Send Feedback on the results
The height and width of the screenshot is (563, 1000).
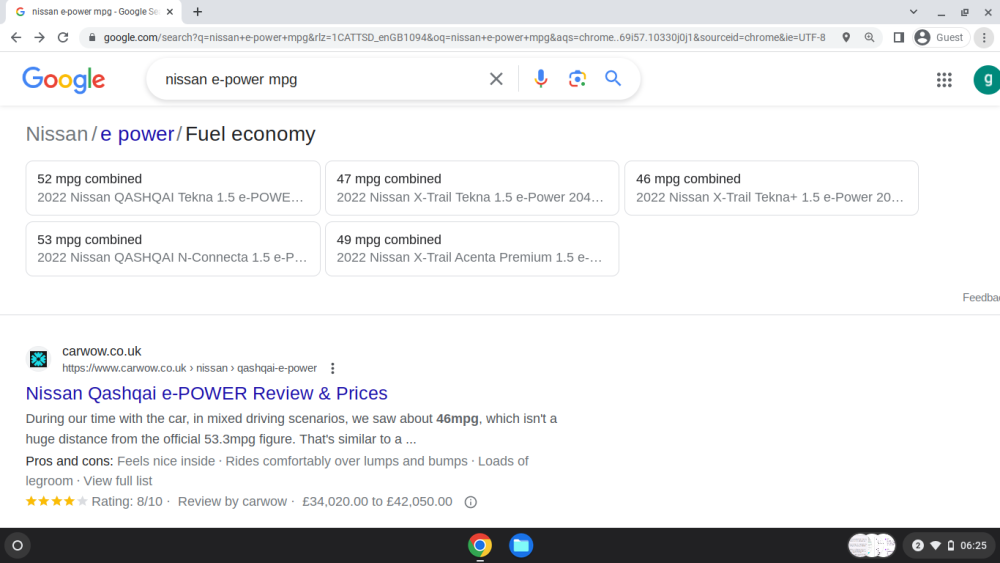pos(981,297)
